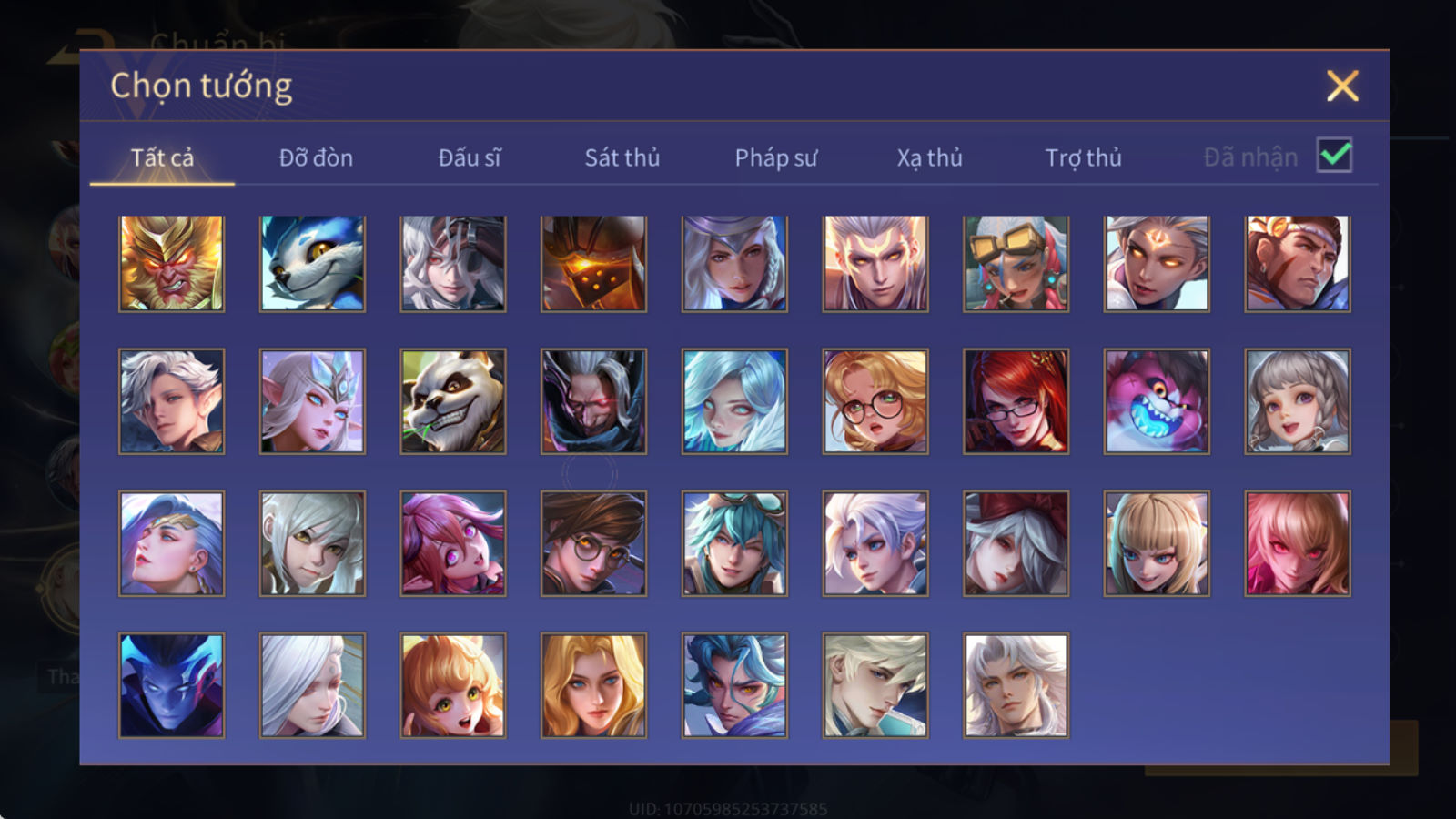Select the golden monkey king hero portrait
Image resolution: width=1456 pixels, height=819 pixels.
point(171,264)
